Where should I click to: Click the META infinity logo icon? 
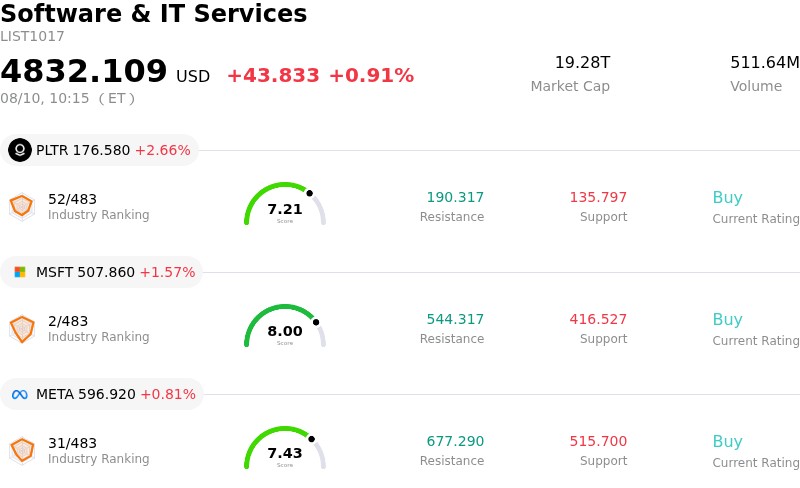click(x=20, y=394)
